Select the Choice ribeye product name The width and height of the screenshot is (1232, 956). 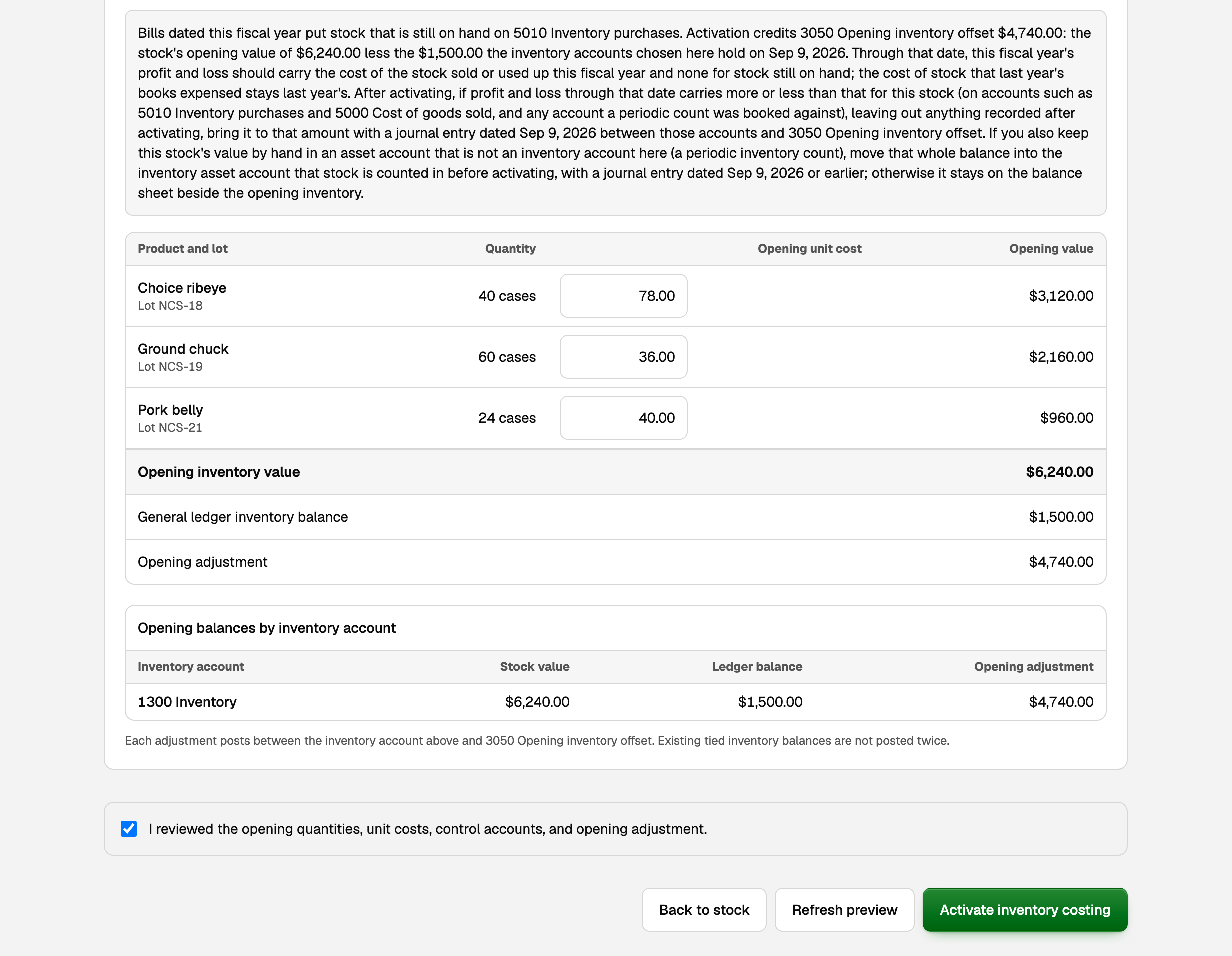coord(182,288)
